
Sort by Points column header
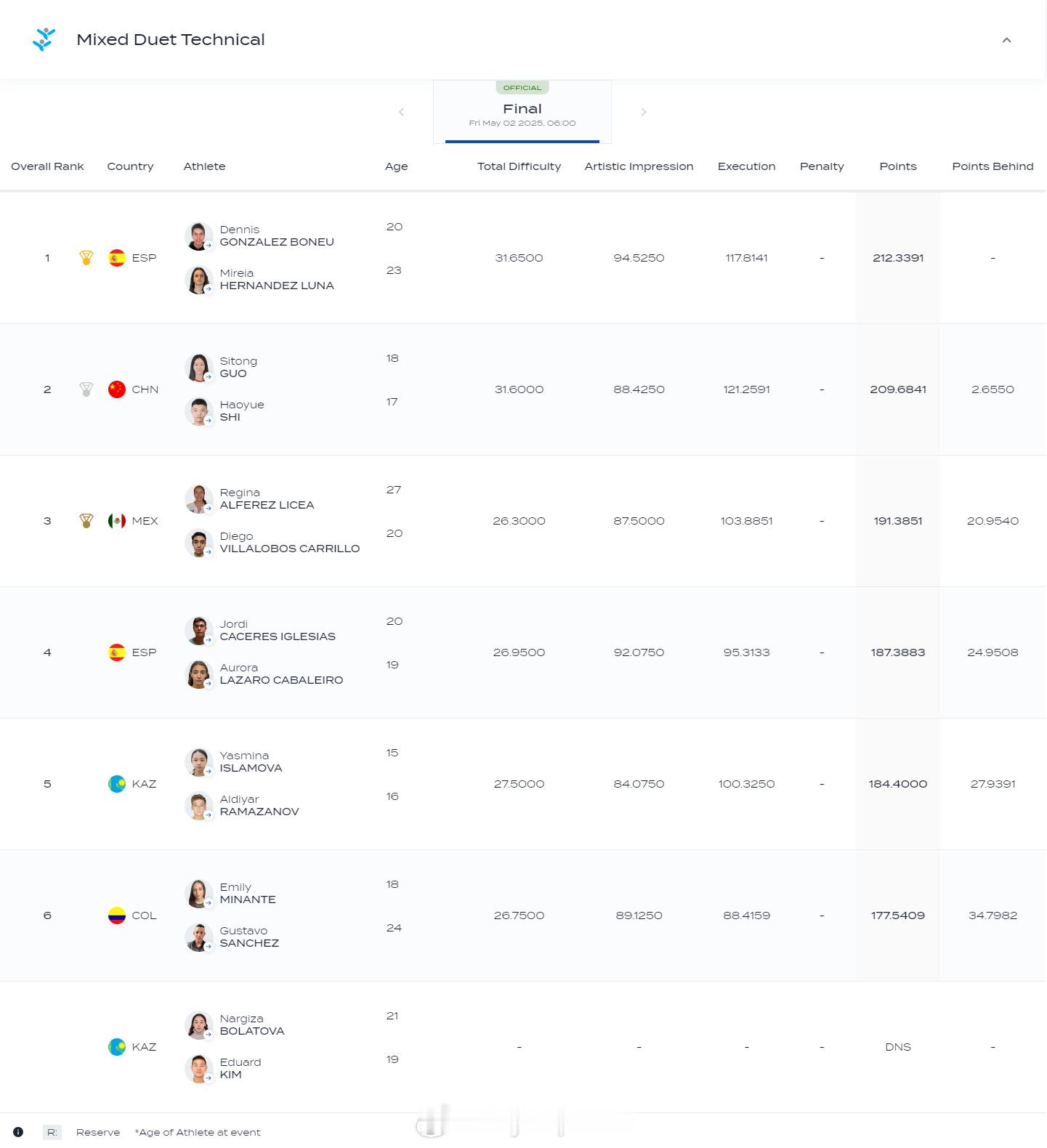click(898, 166)
